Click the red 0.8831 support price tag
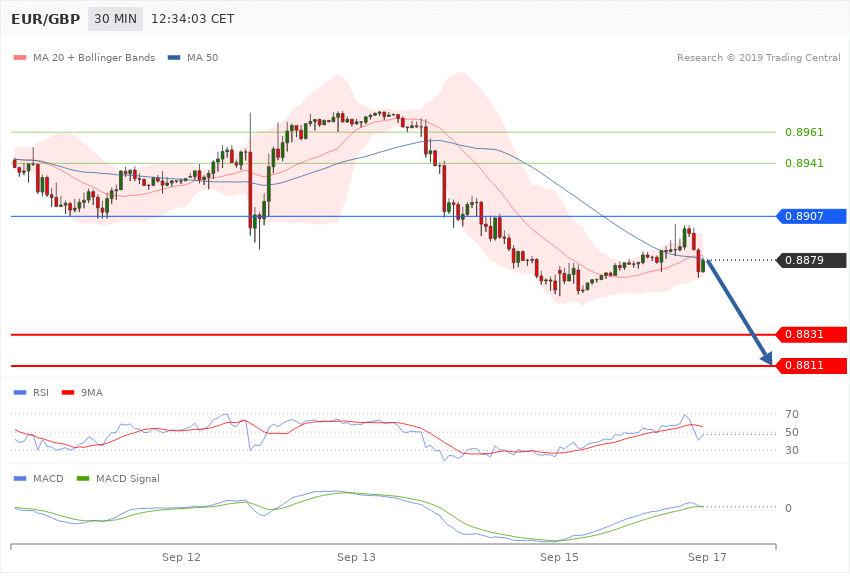 tap(812, 334)
